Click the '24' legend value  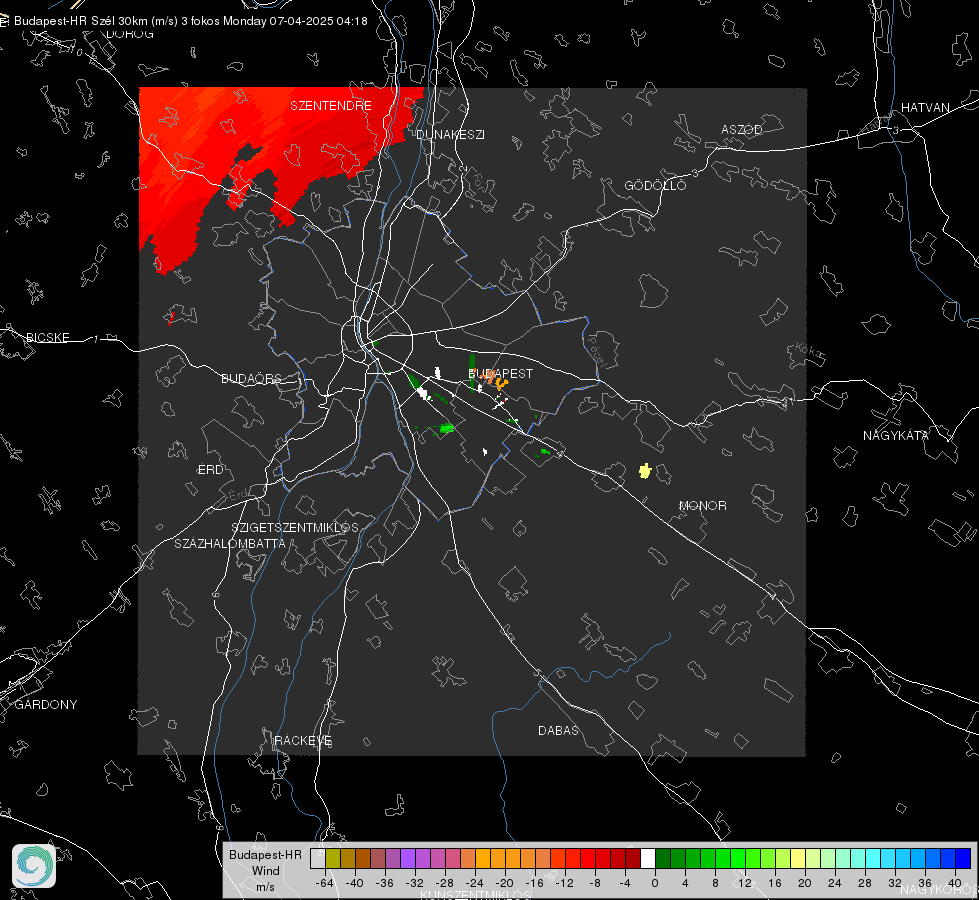pyautogui.click(x=835, y=883)
